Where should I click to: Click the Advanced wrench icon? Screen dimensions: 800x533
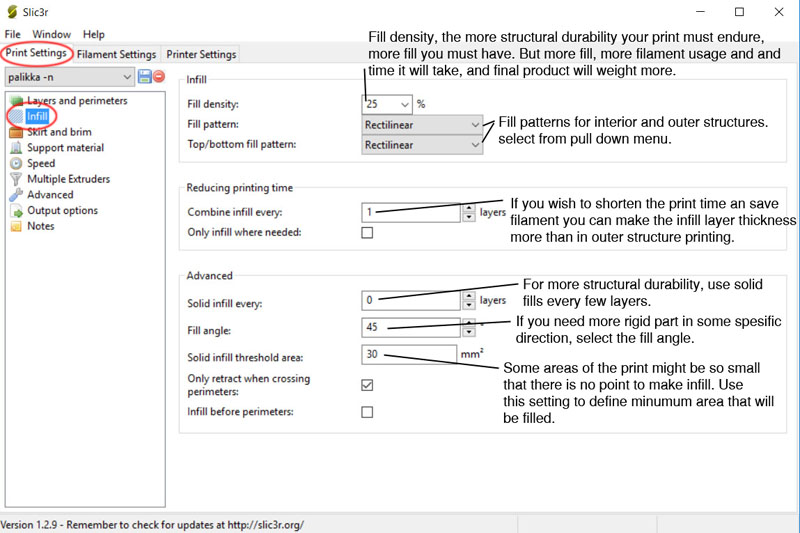(x=16, y=195)
